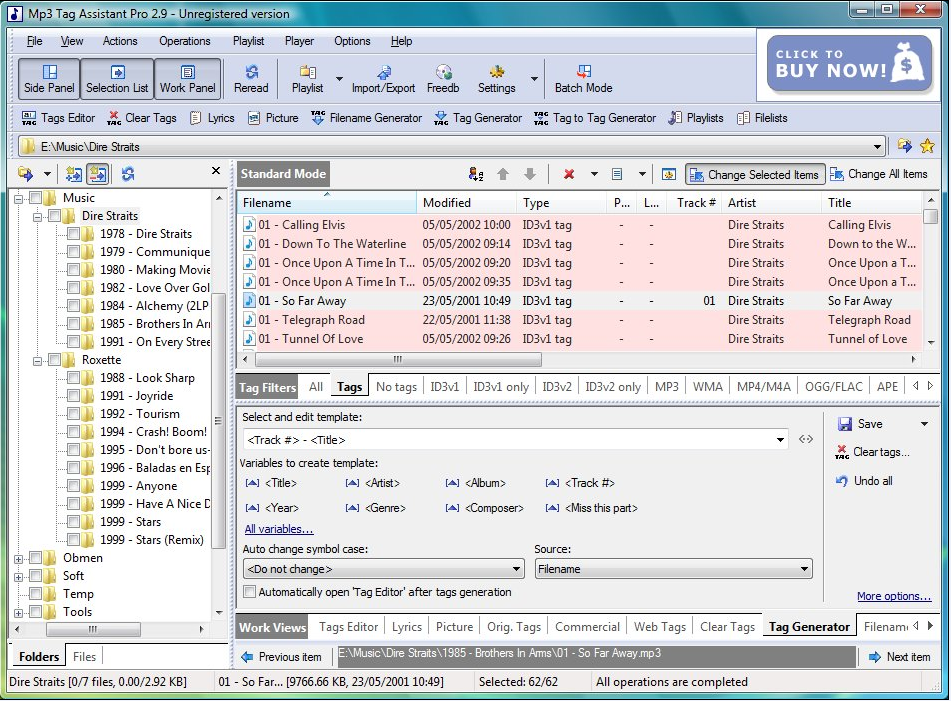
Task: Close the side panel with the X
Action: 215,171
